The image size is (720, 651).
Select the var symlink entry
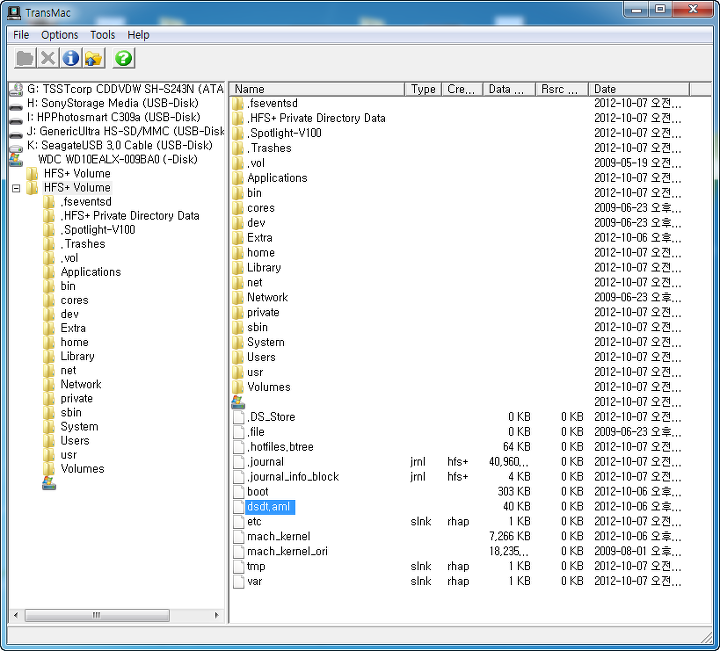254,581
